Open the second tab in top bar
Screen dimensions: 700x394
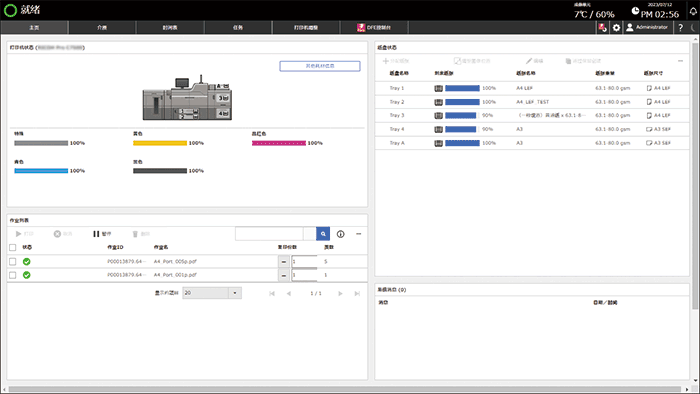point(102,28)
